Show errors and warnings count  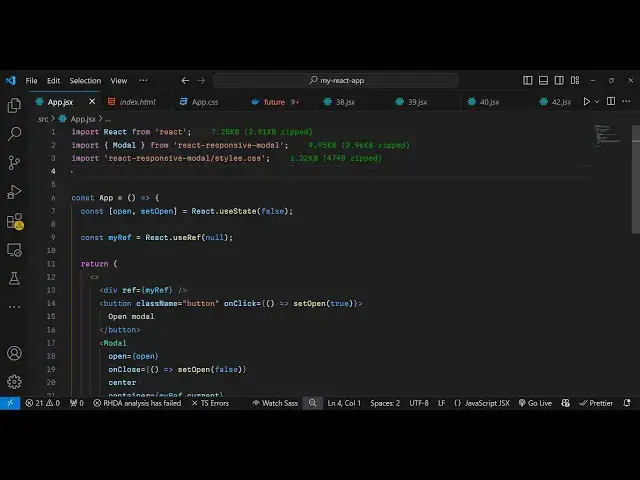tap(42, 403)
